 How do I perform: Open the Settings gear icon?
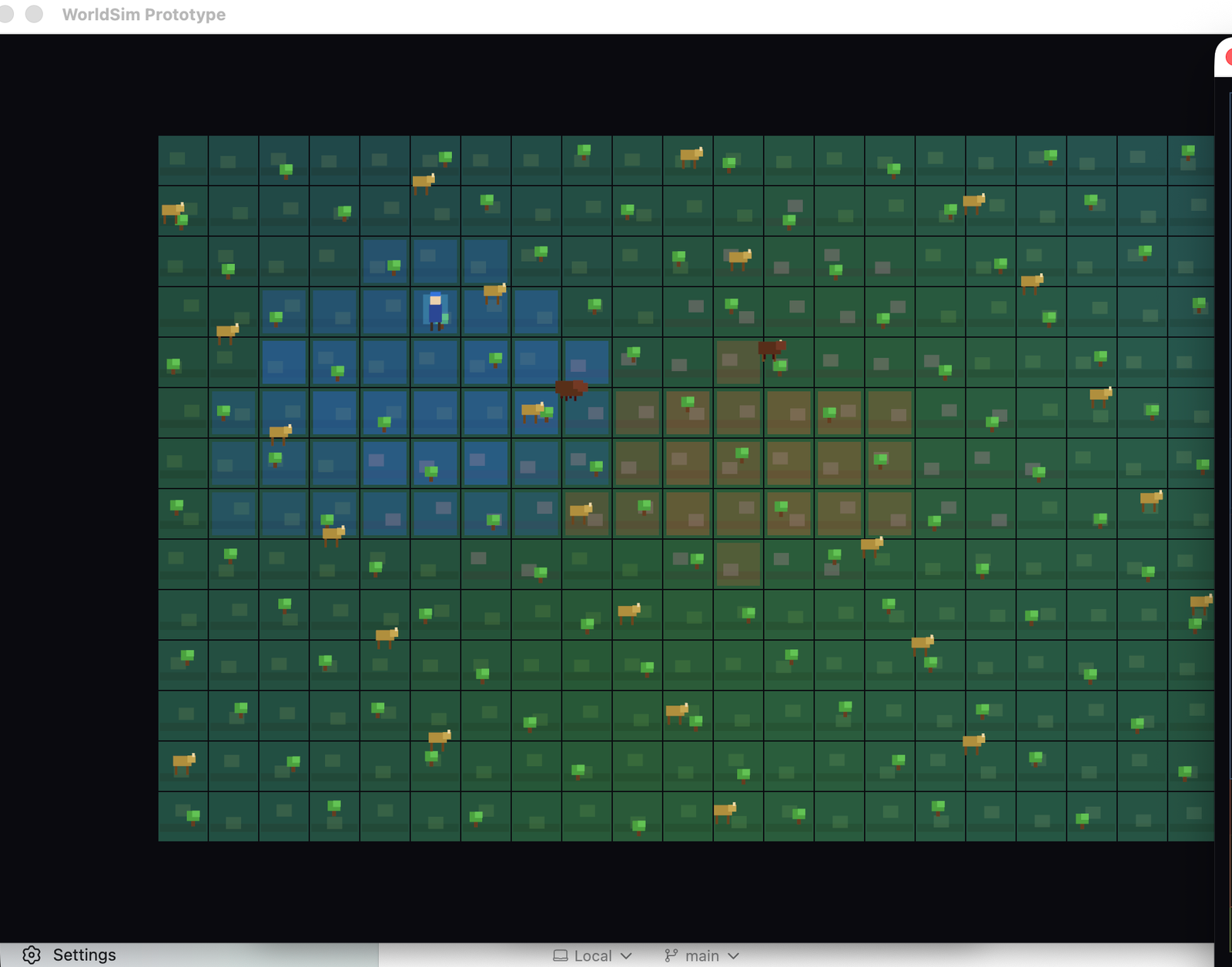pos(31,955)
